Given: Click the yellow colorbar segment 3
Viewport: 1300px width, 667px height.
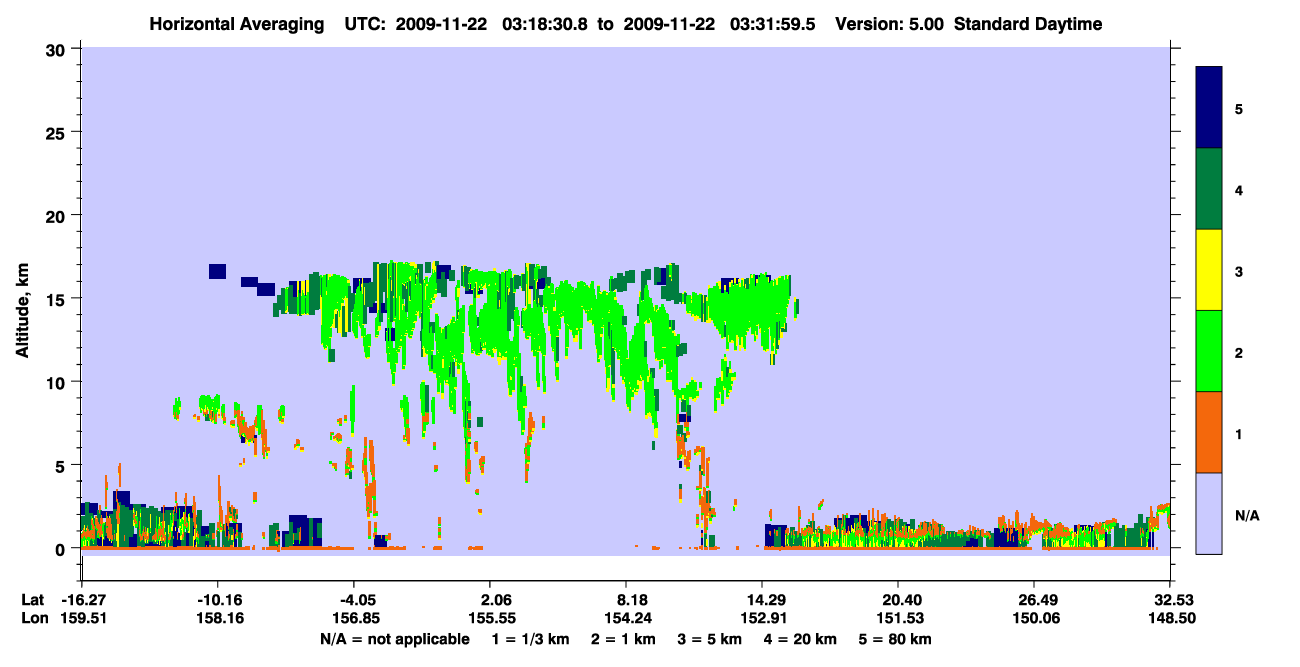Looking at the screenshot, I should tap(1209, 270).
